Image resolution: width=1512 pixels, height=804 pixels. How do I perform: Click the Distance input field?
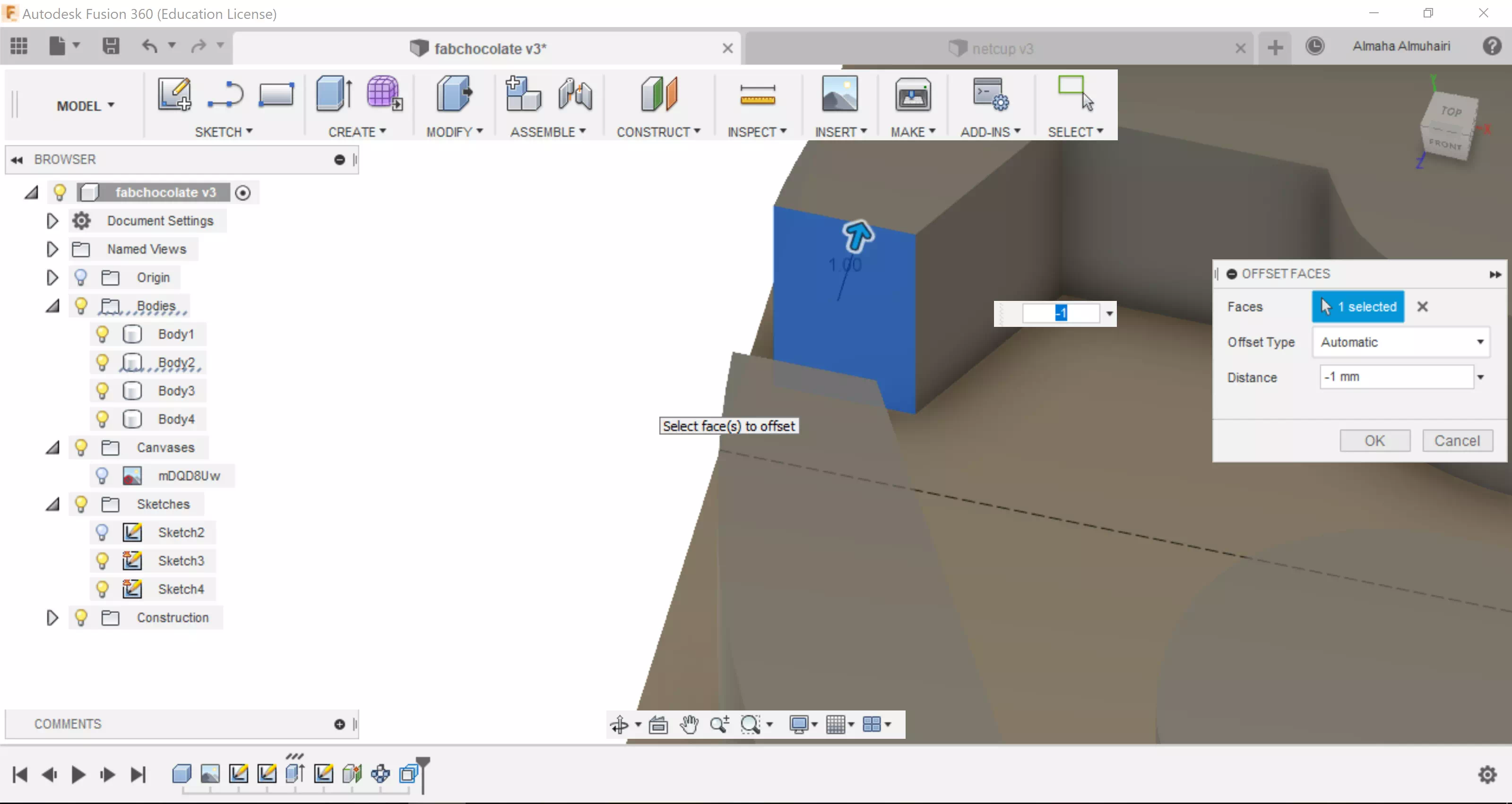[x=1395, y=377]
